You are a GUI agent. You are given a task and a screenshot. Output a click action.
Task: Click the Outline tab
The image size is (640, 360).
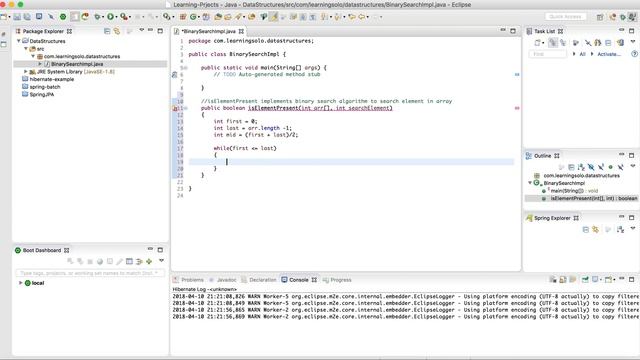pyautogui.click(x=542, y=156)
